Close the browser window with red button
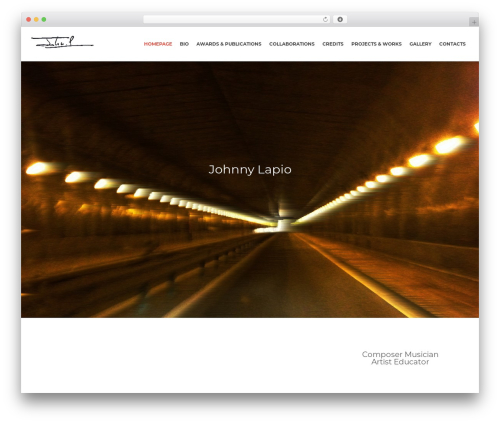 point(29,20)
